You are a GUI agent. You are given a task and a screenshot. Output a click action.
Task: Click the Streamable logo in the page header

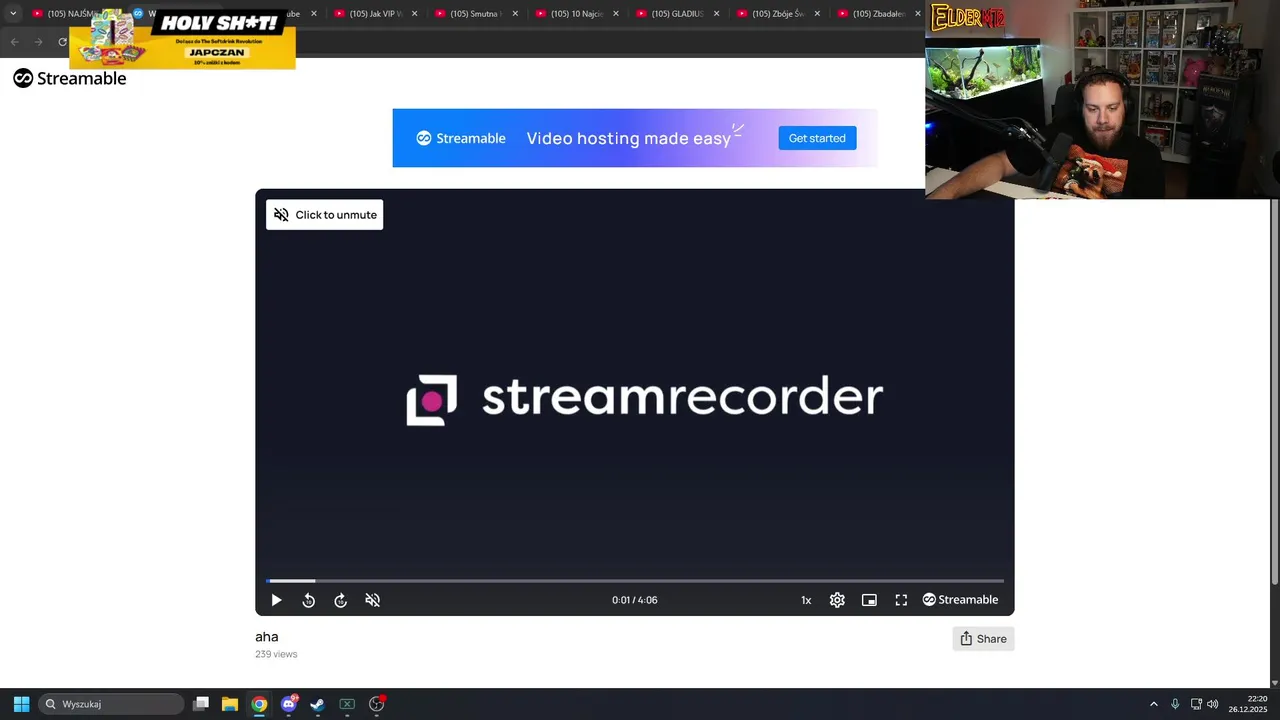(x=70, y=78)
